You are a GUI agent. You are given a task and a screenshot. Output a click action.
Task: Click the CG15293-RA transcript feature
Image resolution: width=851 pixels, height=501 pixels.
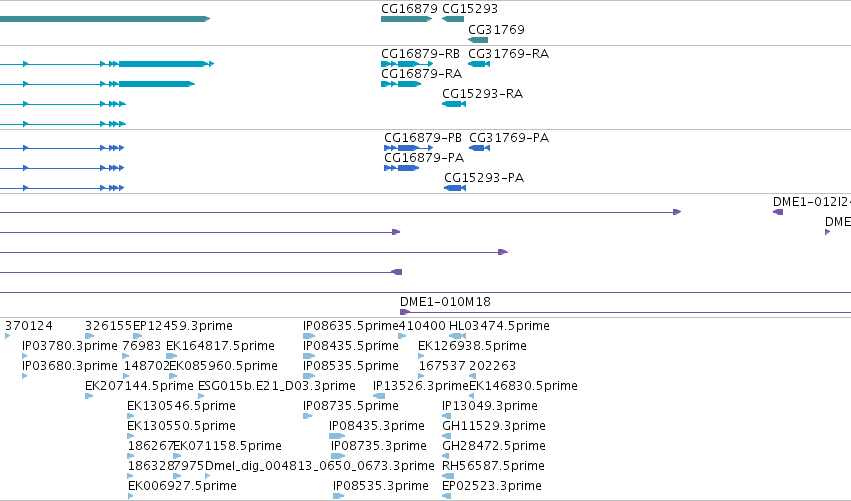(454, 104)
